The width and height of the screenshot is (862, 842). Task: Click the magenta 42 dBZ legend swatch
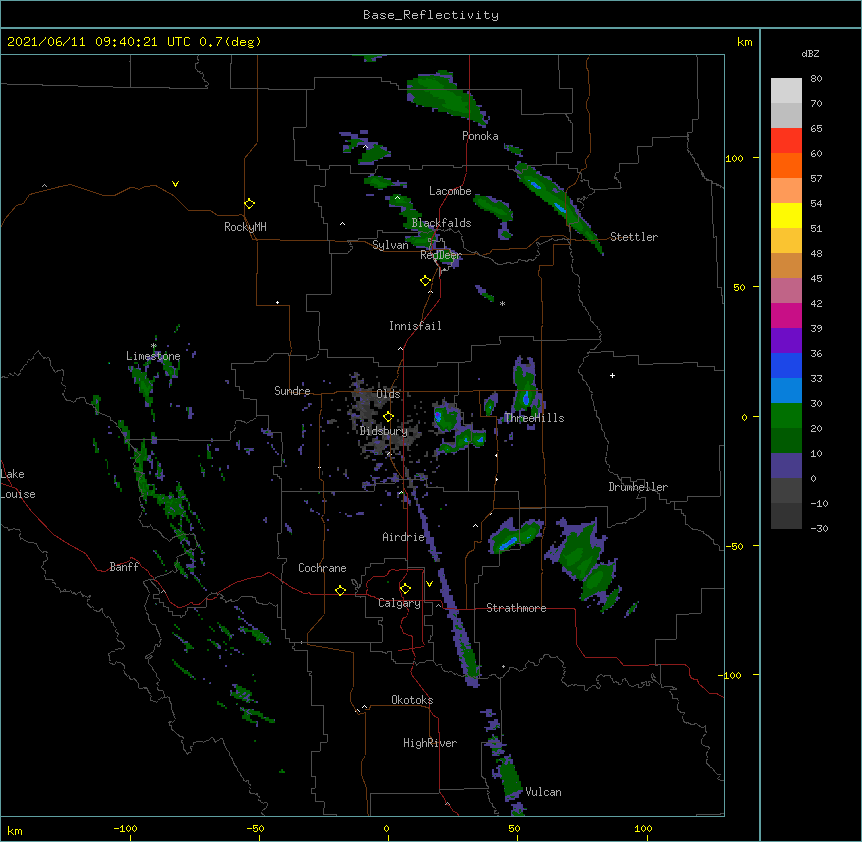pos(786,315)
